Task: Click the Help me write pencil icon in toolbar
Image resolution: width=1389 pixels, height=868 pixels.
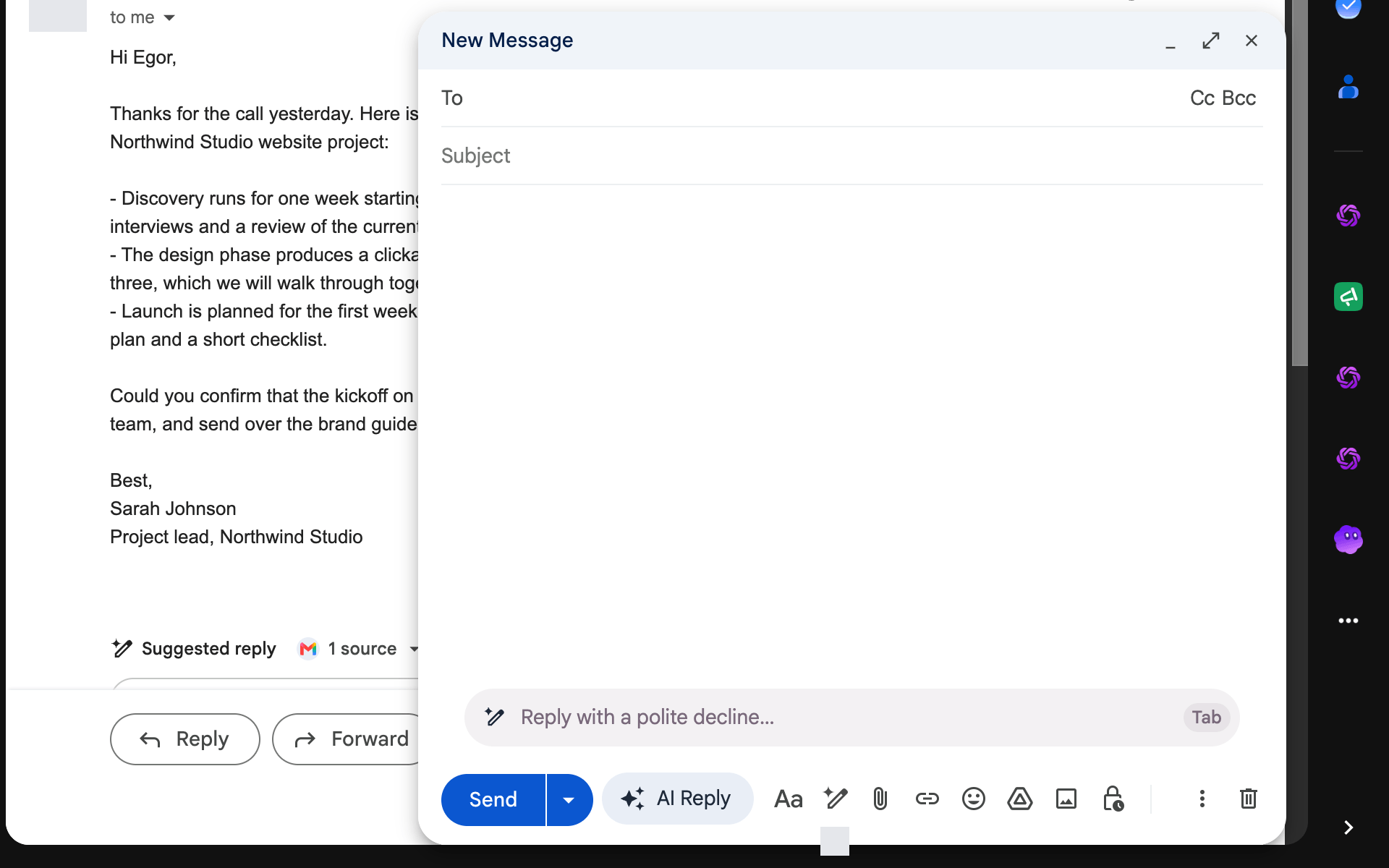Action: [x=836, y=799]
